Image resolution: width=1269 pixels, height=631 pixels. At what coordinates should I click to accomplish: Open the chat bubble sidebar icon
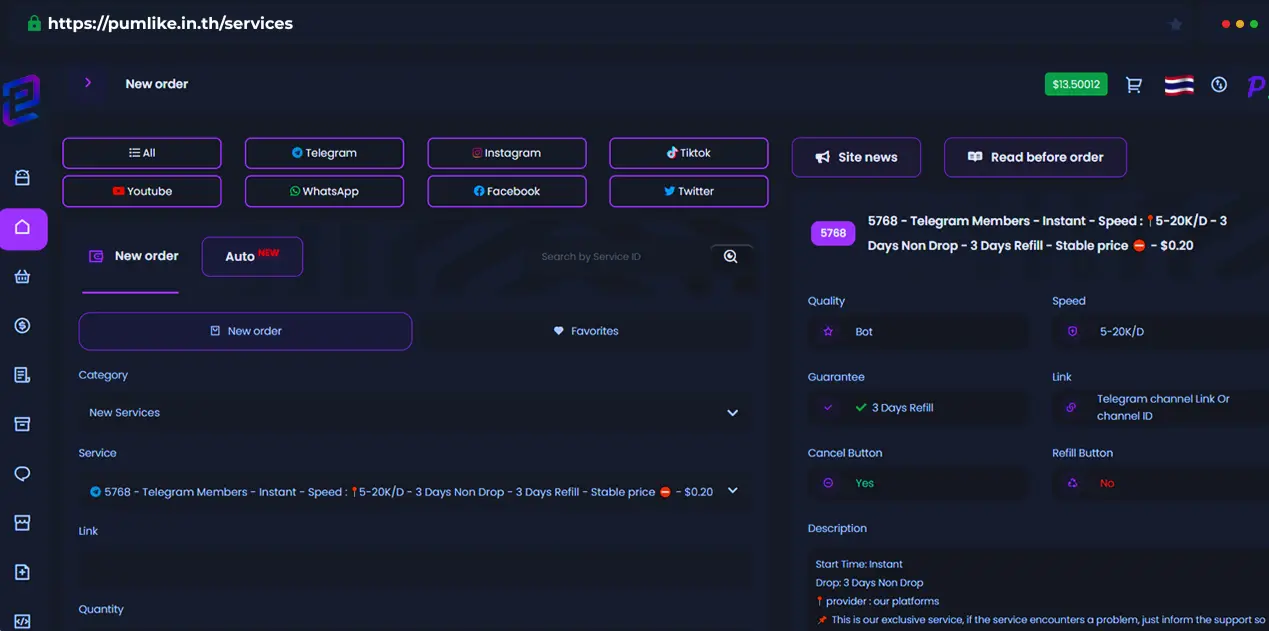(22, 473)
